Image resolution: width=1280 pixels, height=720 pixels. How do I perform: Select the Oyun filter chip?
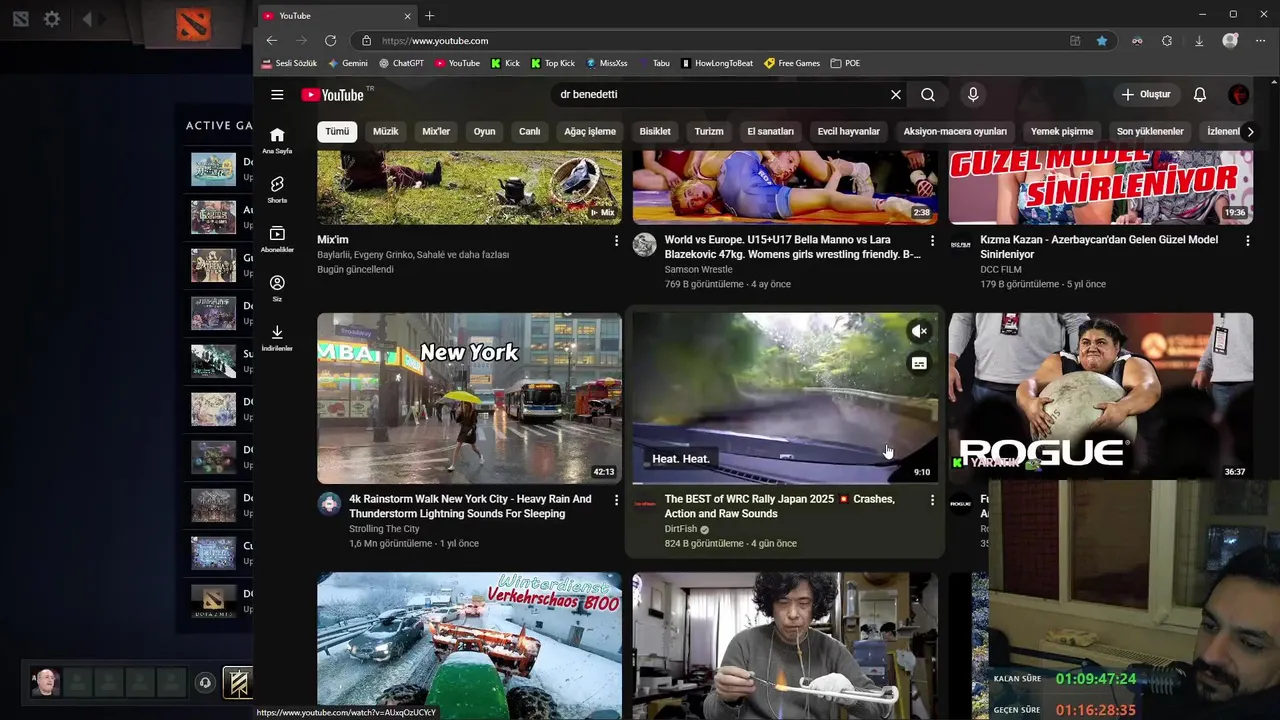[484, 132]
